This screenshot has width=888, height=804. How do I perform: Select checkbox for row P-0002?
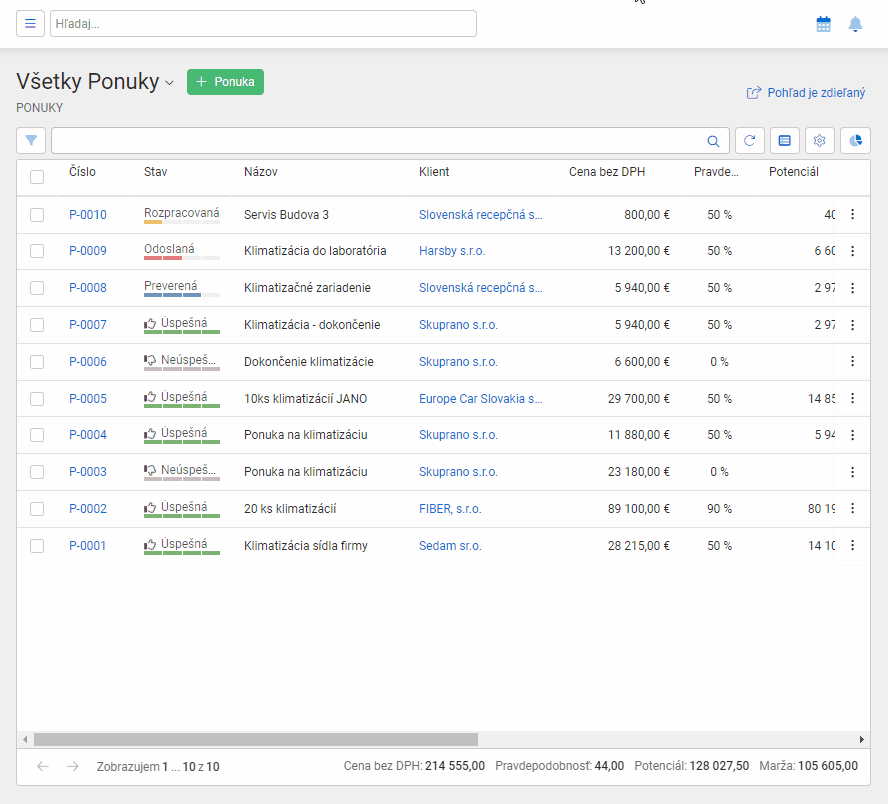37,509
